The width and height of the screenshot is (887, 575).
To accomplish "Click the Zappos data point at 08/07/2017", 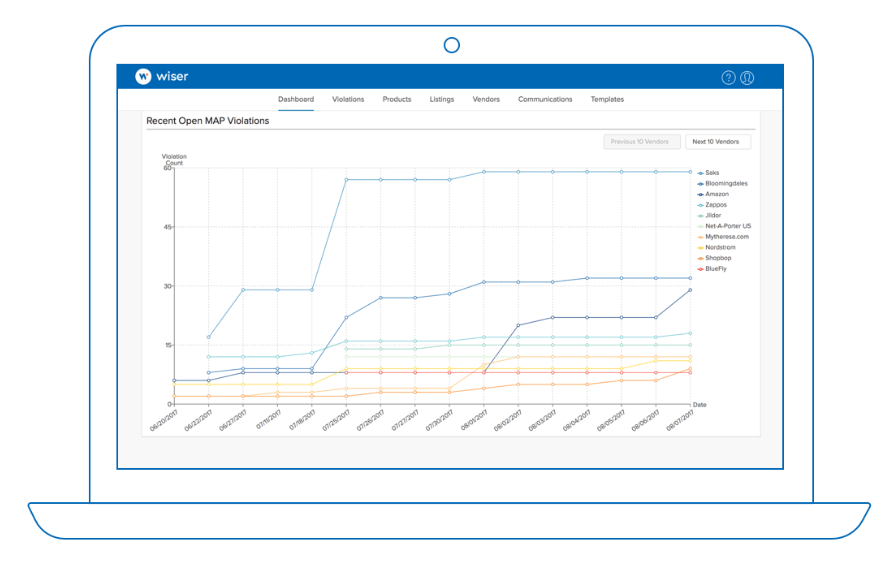I will 690,333.
